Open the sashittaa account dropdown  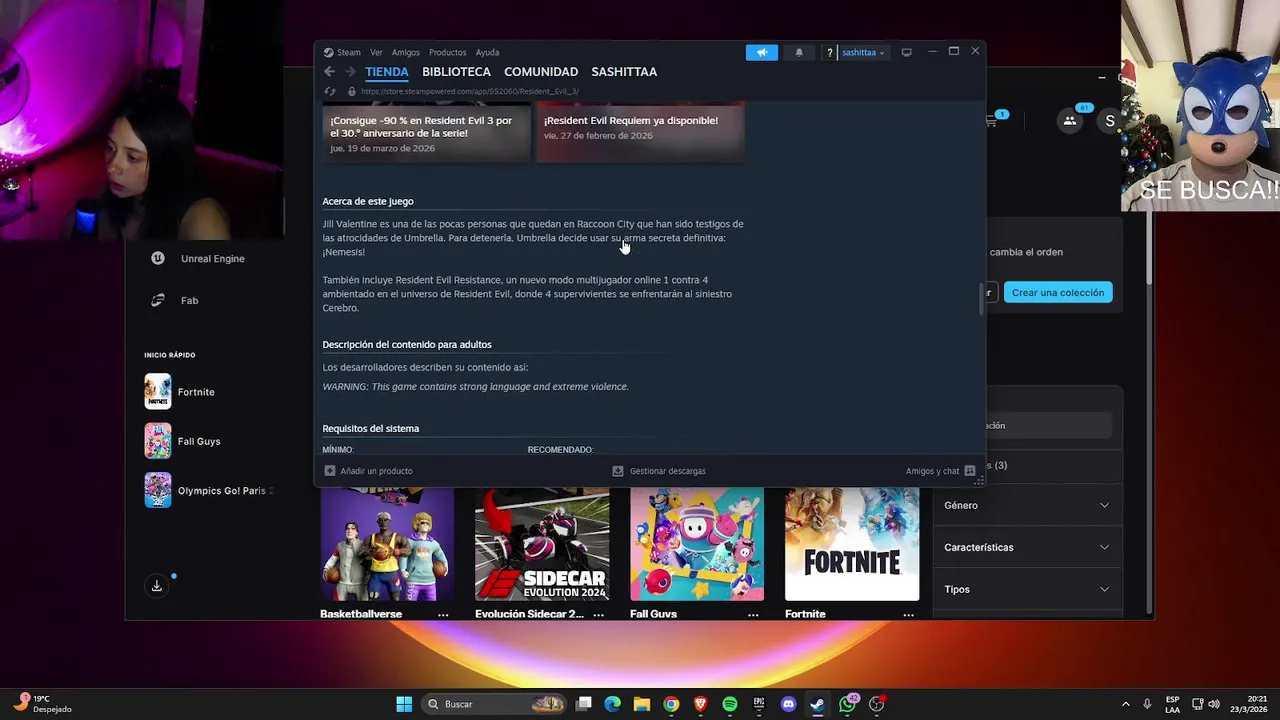(x=863, y=52)
